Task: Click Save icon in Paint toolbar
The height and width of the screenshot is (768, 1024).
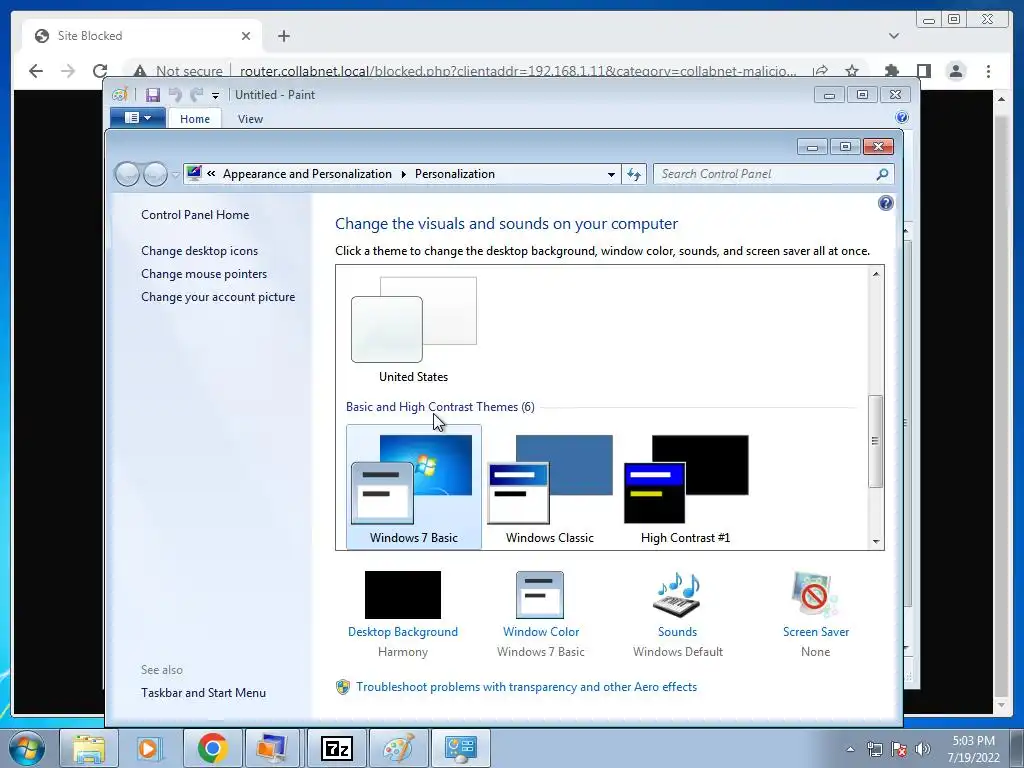Action: [x=152, y=95]
